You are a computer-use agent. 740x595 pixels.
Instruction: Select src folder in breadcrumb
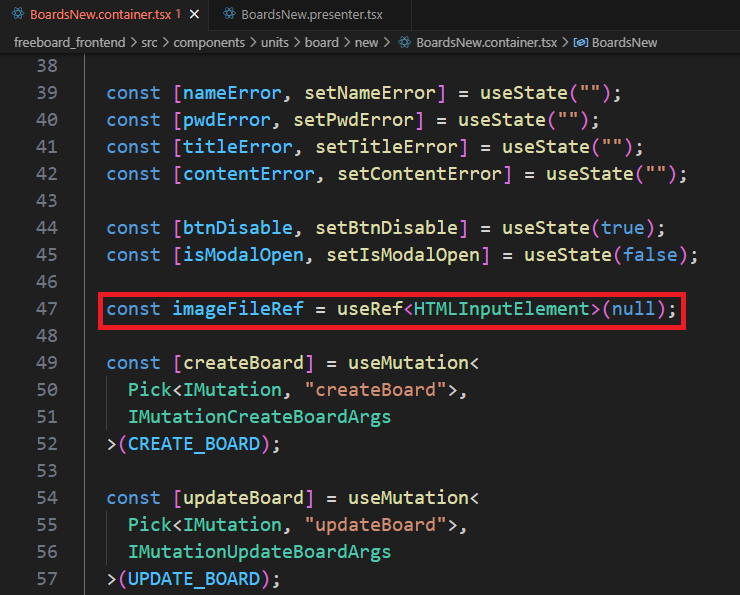[x=149, y=42]
